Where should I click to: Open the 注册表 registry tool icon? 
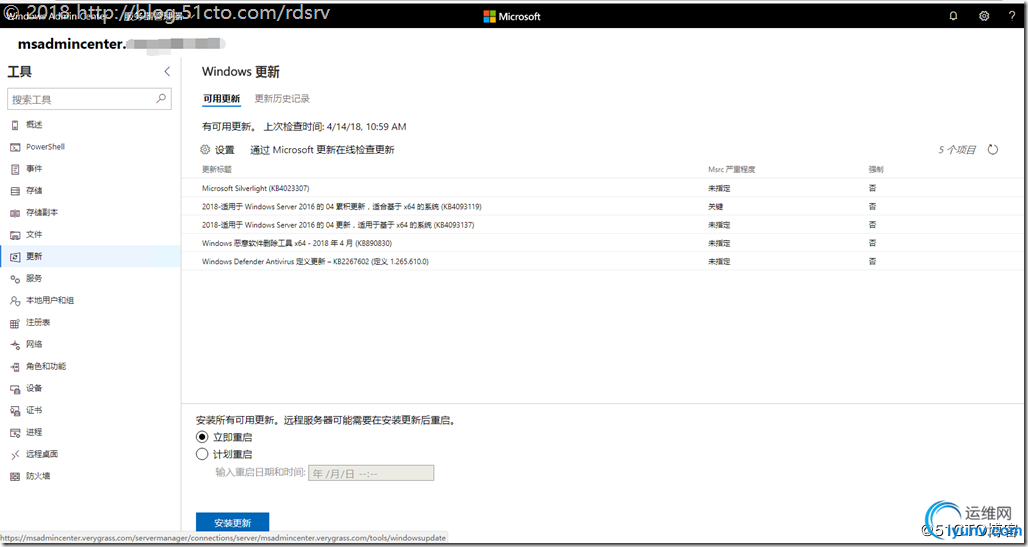click(x=15, y=323)
